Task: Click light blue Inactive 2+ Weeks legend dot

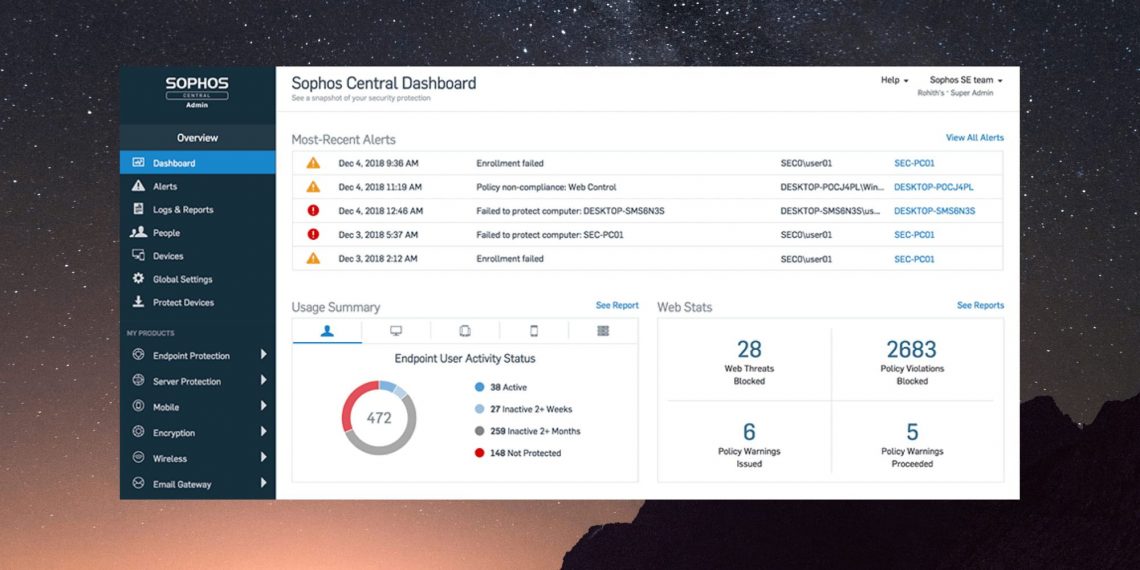Action: coord(479,409)
